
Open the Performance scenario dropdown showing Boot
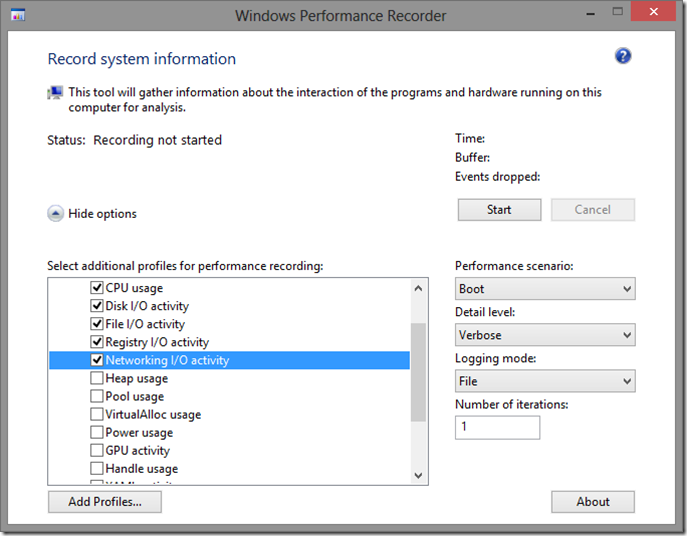[545, 289]
